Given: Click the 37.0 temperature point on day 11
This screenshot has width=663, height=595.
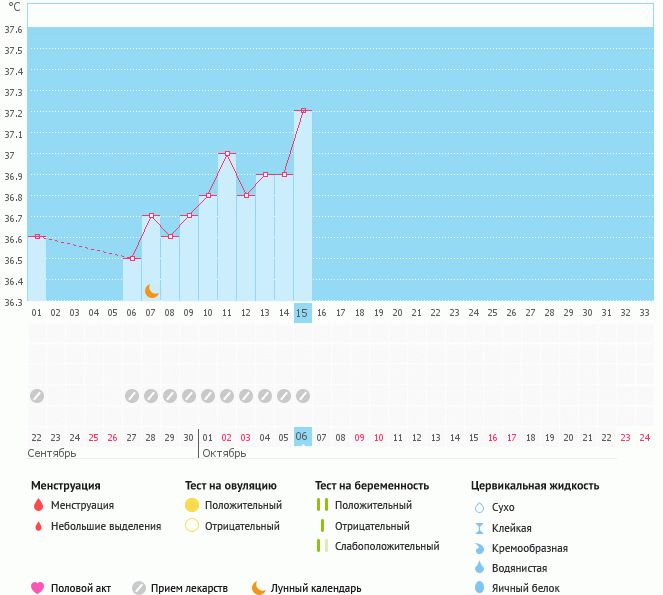Looking at the screenshot, I should (x=227, y=154).
